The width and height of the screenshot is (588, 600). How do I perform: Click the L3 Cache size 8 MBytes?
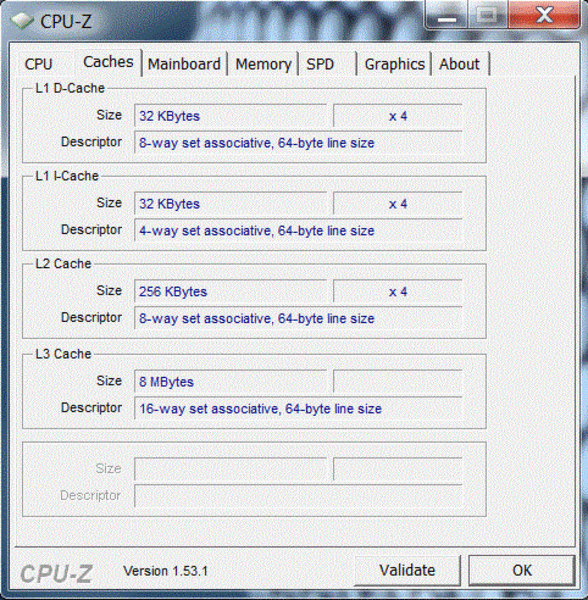point(231,382)
